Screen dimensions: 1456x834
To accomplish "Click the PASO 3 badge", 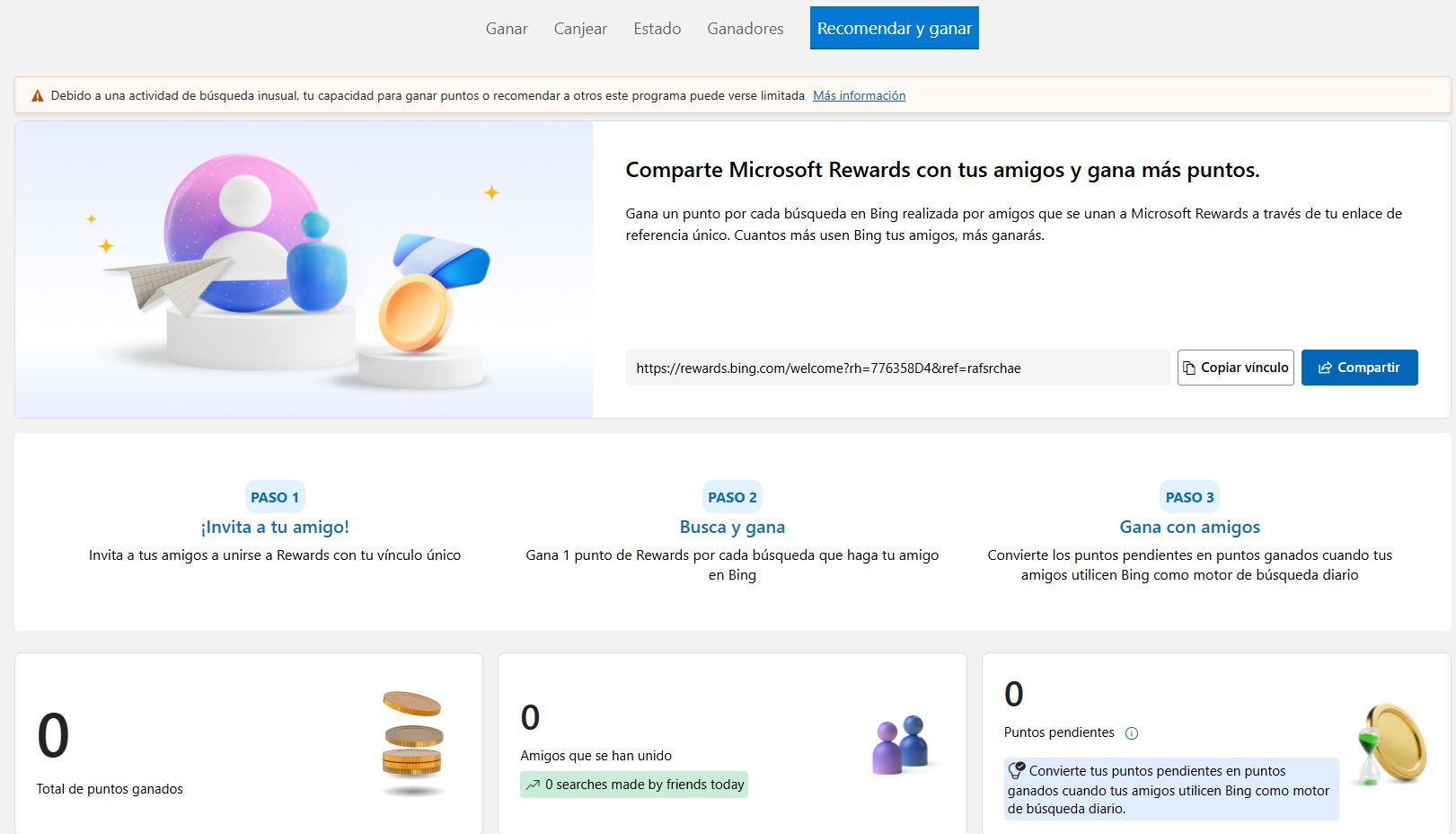I will (x=1189, y=497).
